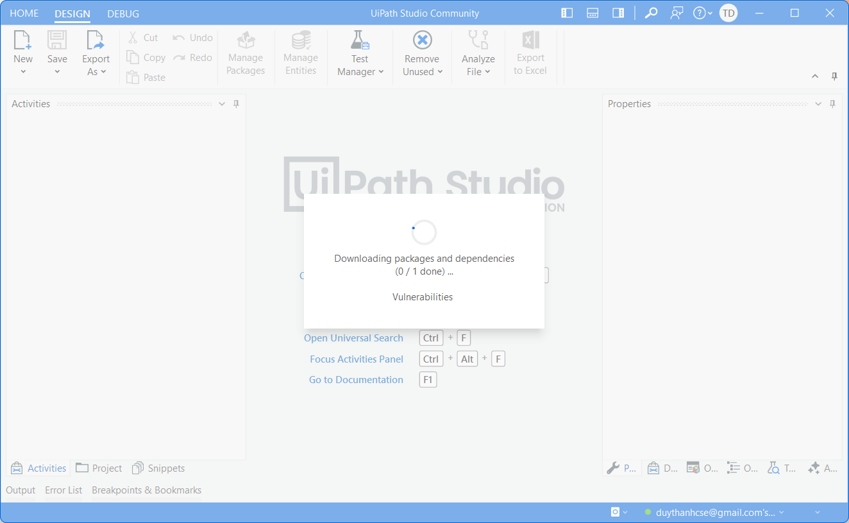
Task: Click the Focus Activities Panel link
Action: 356,359
